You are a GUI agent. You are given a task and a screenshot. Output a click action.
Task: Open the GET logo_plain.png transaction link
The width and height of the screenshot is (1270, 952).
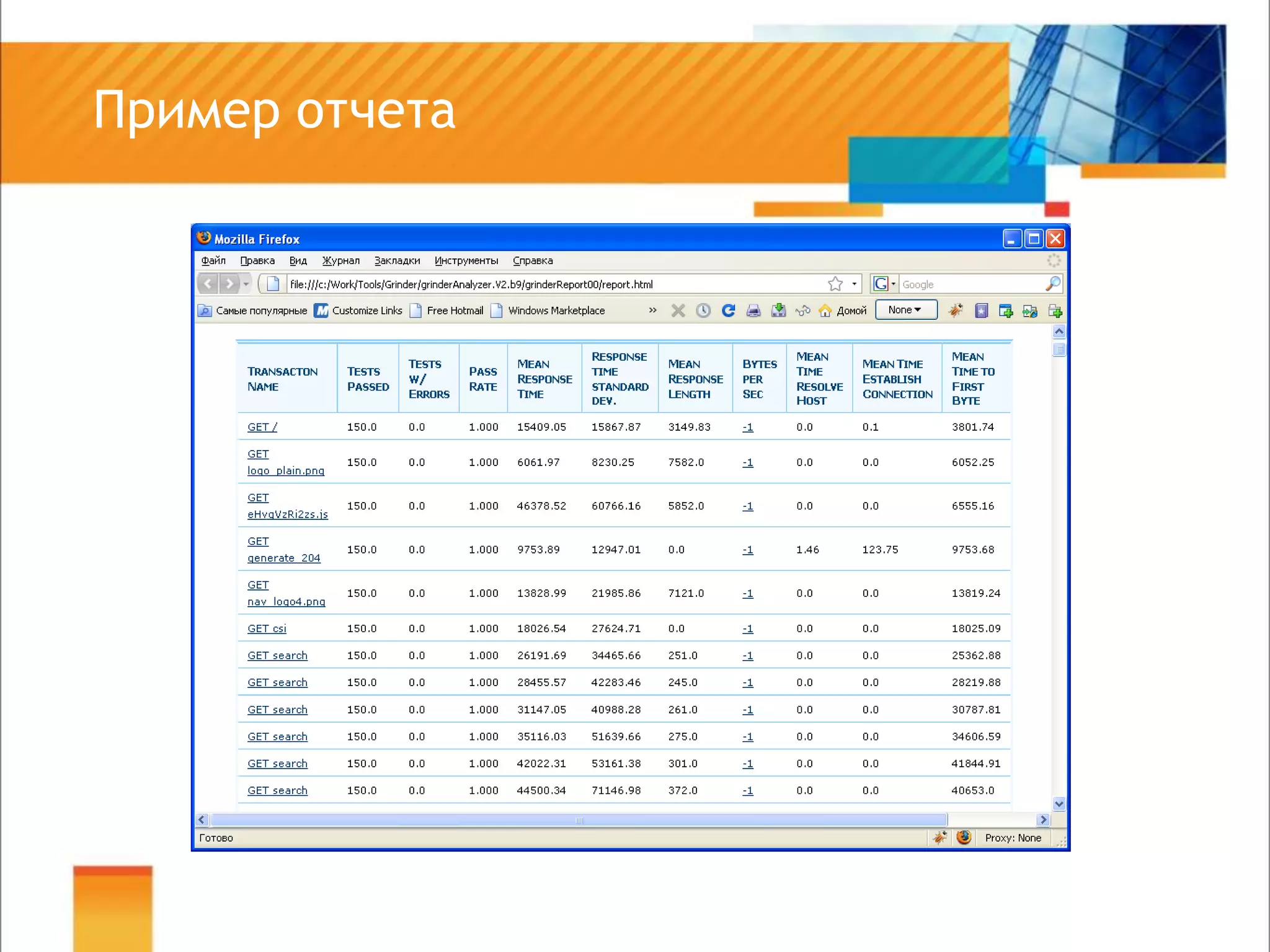285,470
